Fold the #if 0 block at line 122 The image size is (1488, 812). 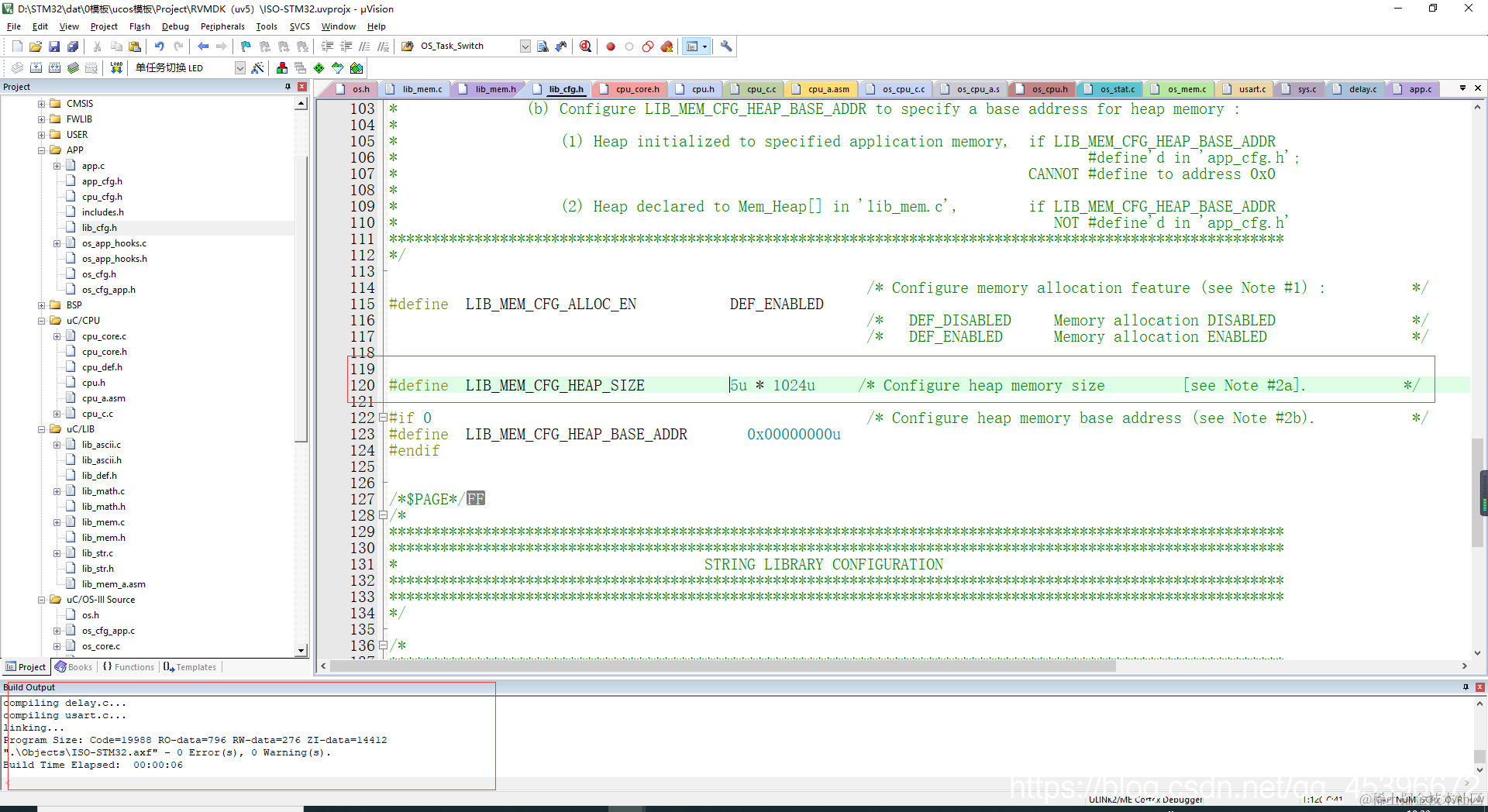point(383,418)
